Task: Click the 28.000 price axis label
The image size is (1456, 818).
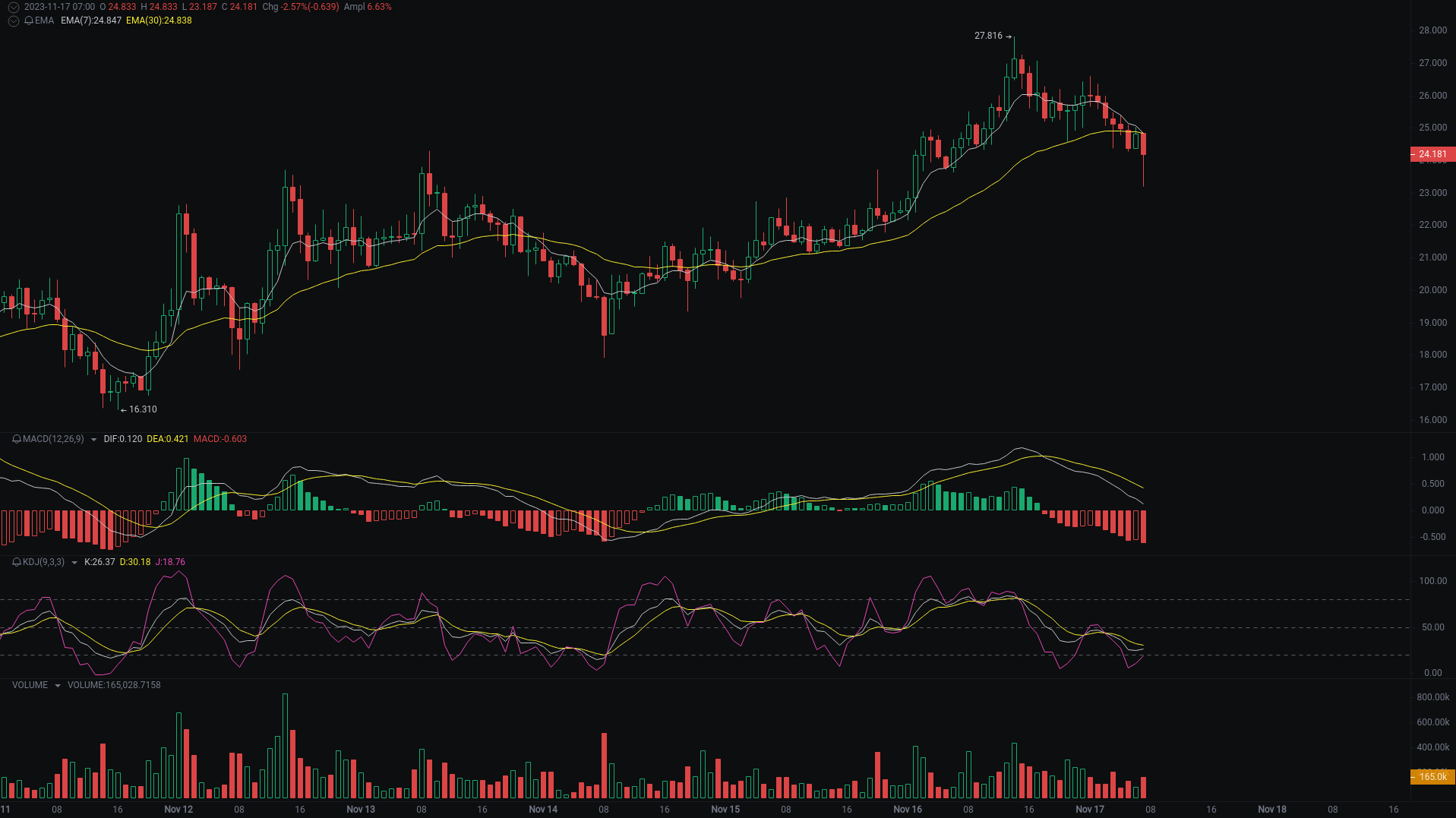Action: [x=1432, y=30]
